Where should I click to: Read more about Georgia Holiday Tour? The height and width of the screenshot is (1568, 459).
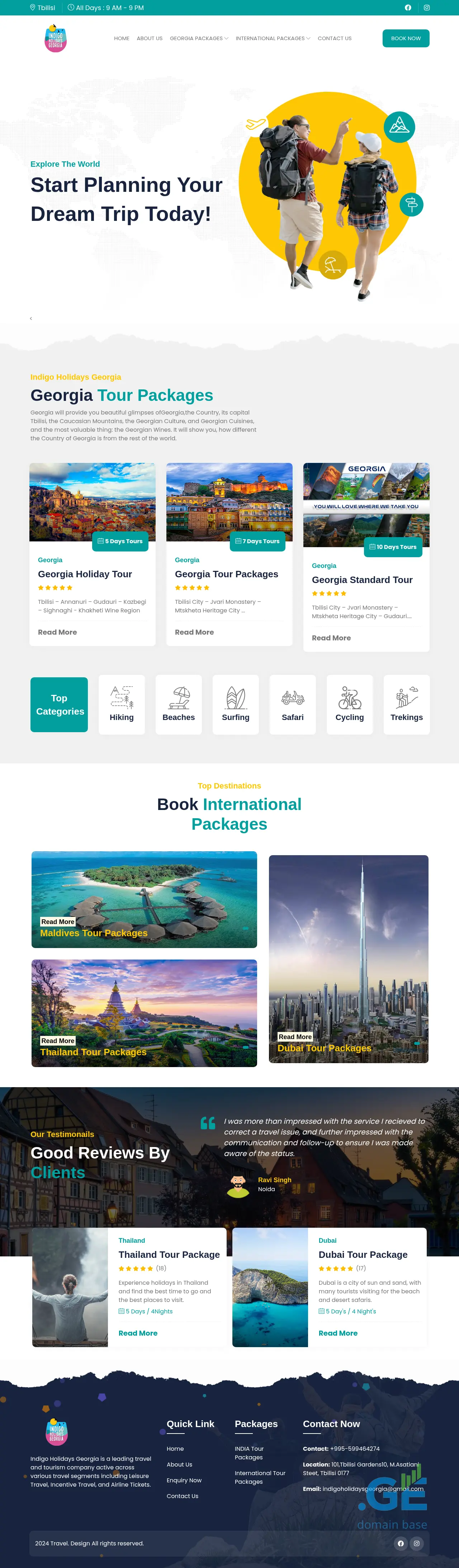click(x=57, y=633)
